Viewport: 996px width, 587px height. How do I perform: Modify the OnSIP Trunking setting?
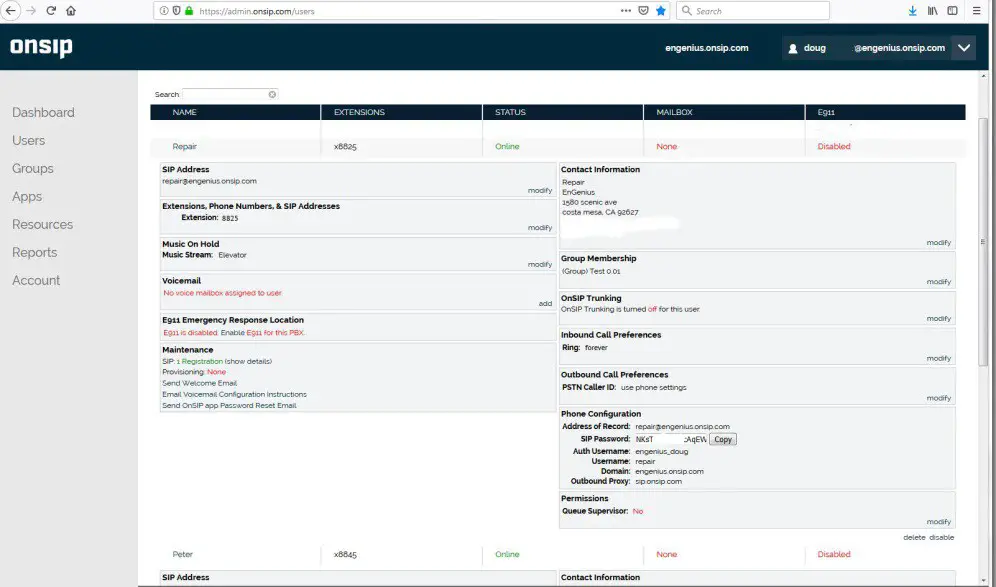(938, 318)
